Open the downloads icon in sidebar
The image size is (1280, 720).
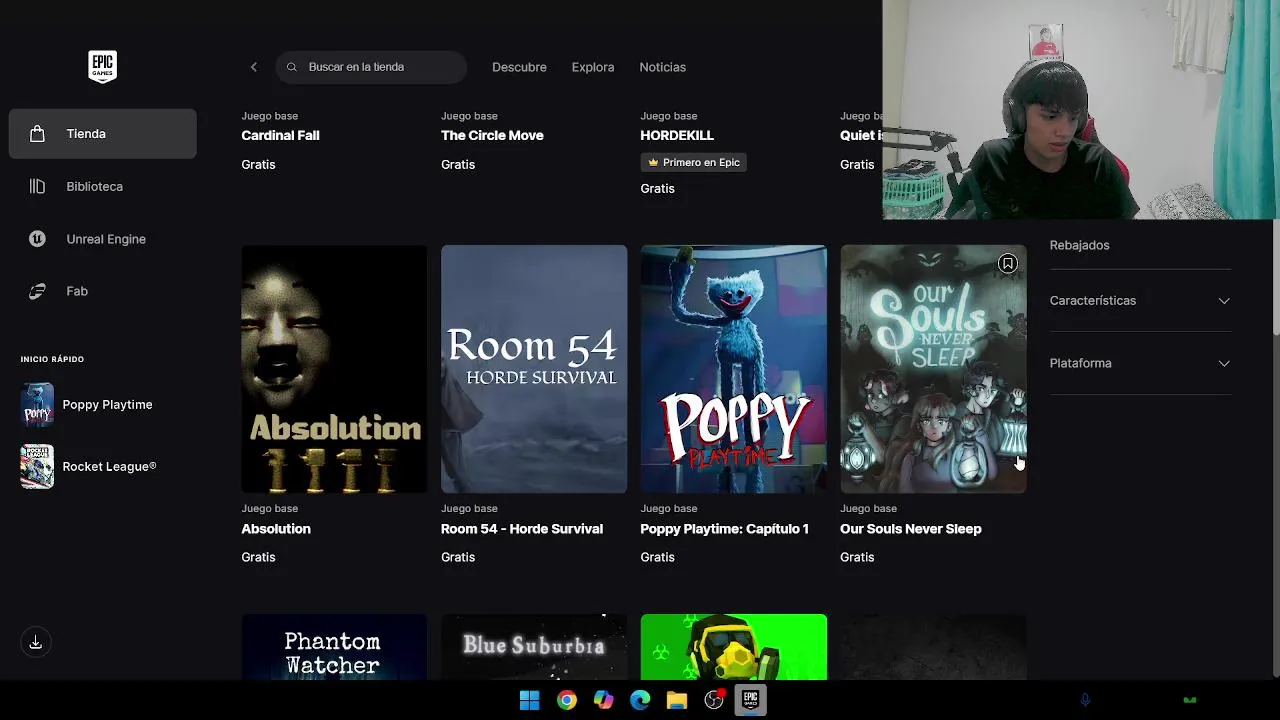point(35,642)
